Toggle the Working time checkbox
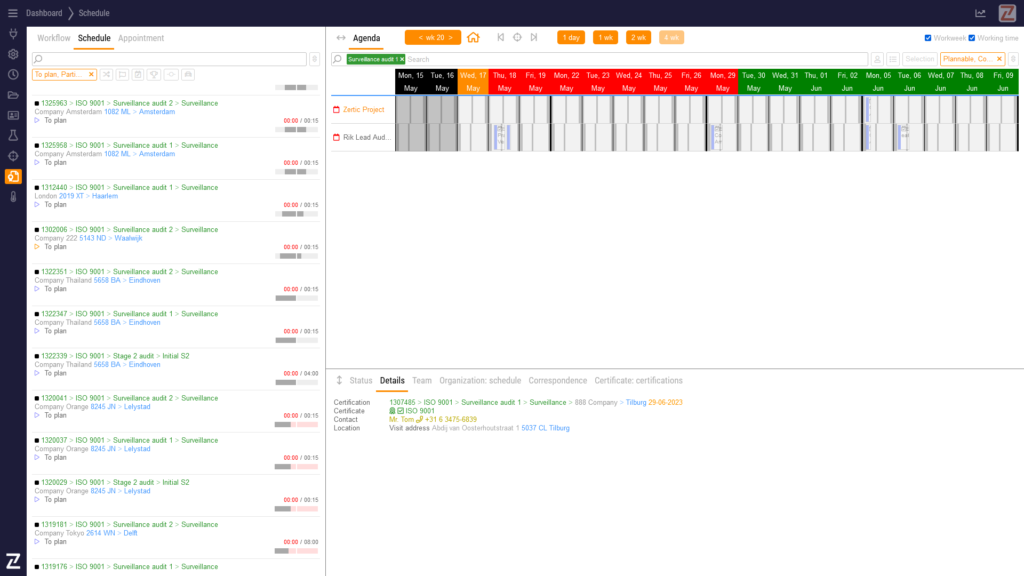 (972, 38)
